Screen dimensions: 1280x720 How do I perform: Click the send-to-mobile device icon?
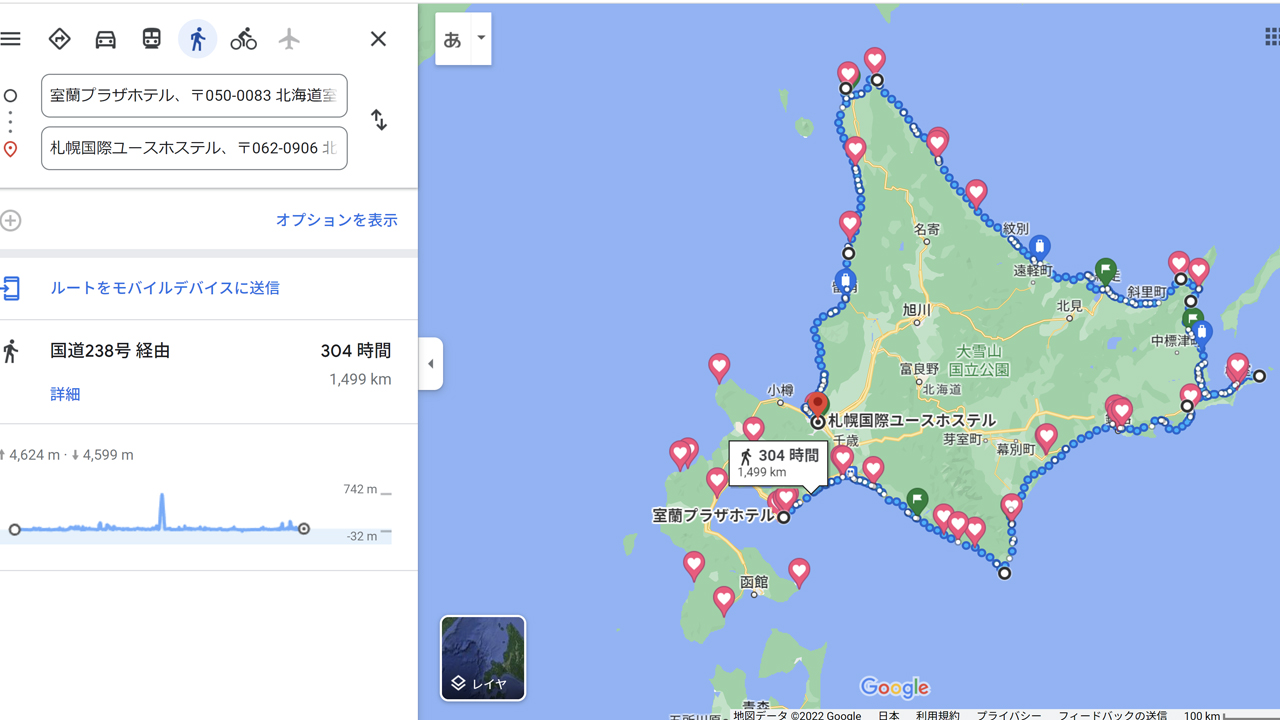click(10, 288)
